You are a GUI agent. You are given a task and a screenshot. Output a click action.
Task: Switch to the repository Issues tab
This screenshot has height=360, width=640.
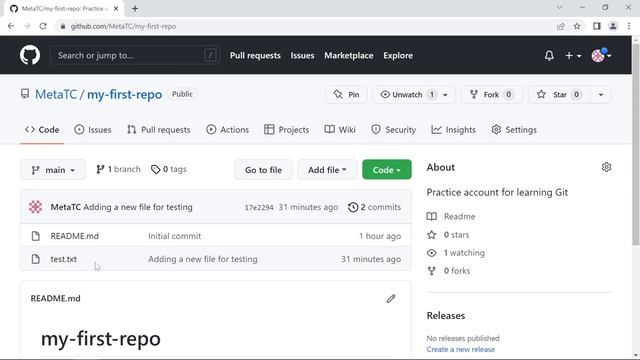coord(93,130)
